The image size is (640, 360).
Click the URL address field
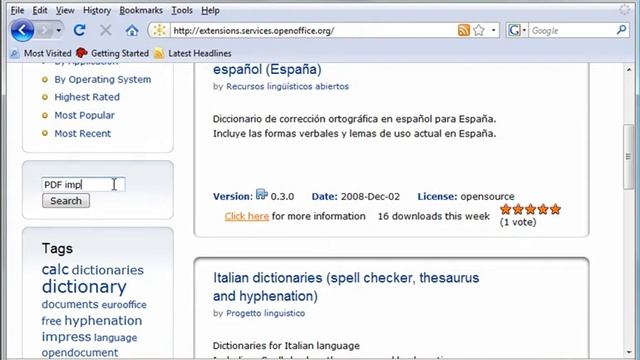coord(313,31)
